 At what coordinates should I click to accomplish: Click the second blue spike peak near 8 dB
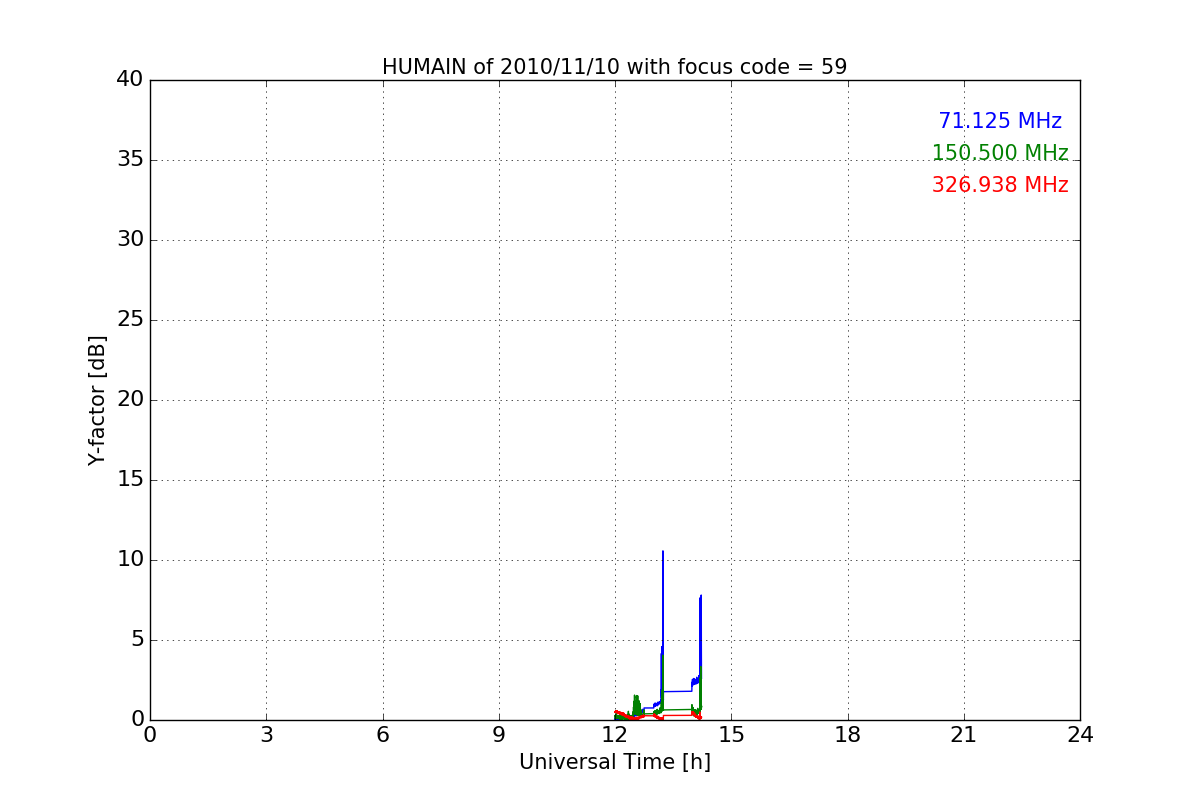[x=701, y=596]
